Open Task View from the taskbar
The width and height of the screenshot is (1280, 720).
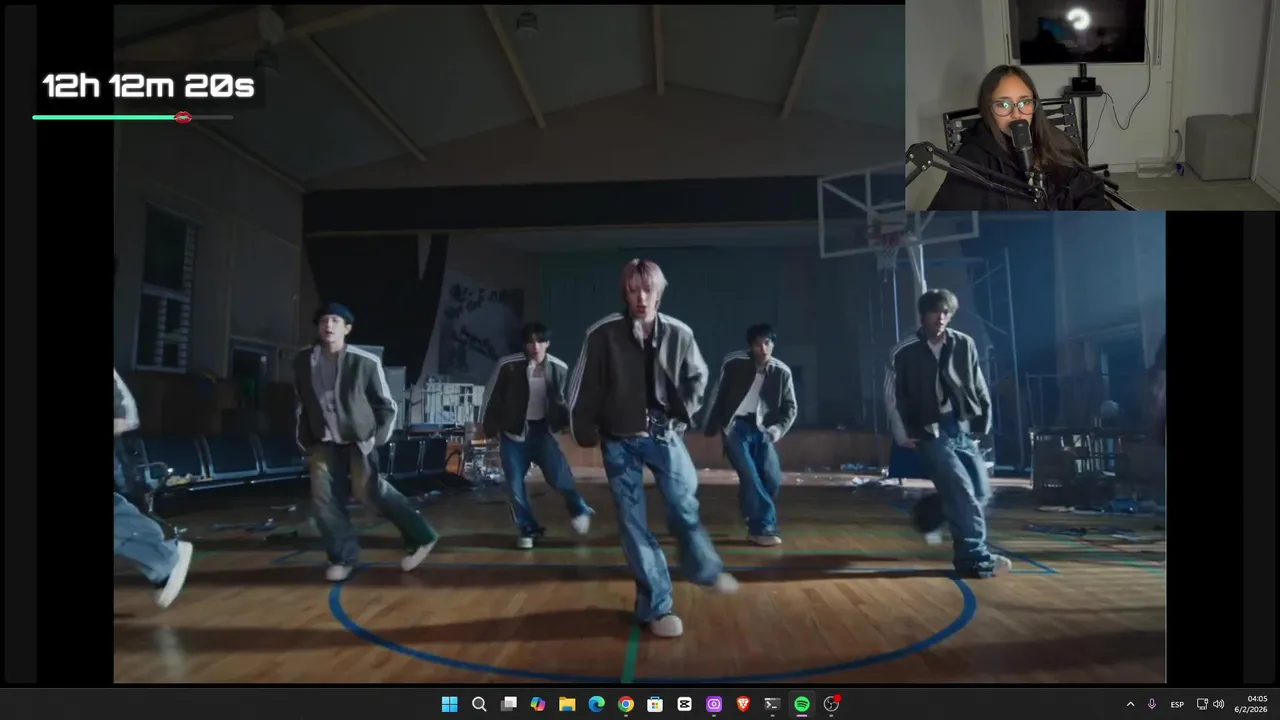pyautogui.click(x=508, y=704)
